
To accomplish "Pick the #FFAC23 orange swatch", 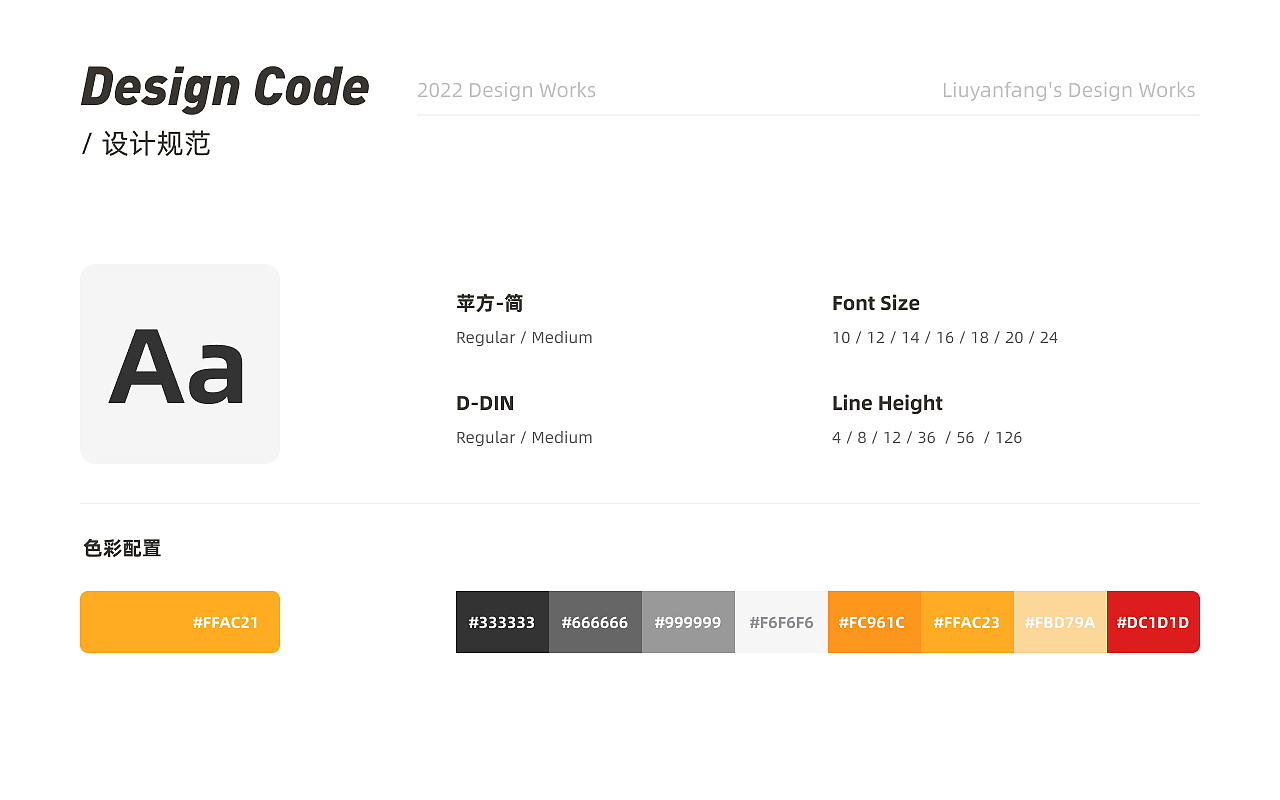I will coord(967,622).
